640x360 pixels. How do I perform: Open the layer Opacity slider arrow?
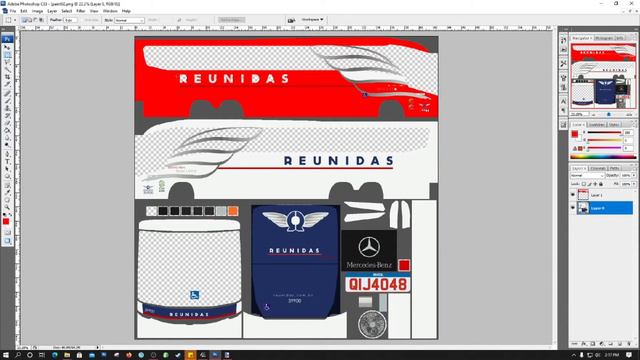(x=633, y=176)
